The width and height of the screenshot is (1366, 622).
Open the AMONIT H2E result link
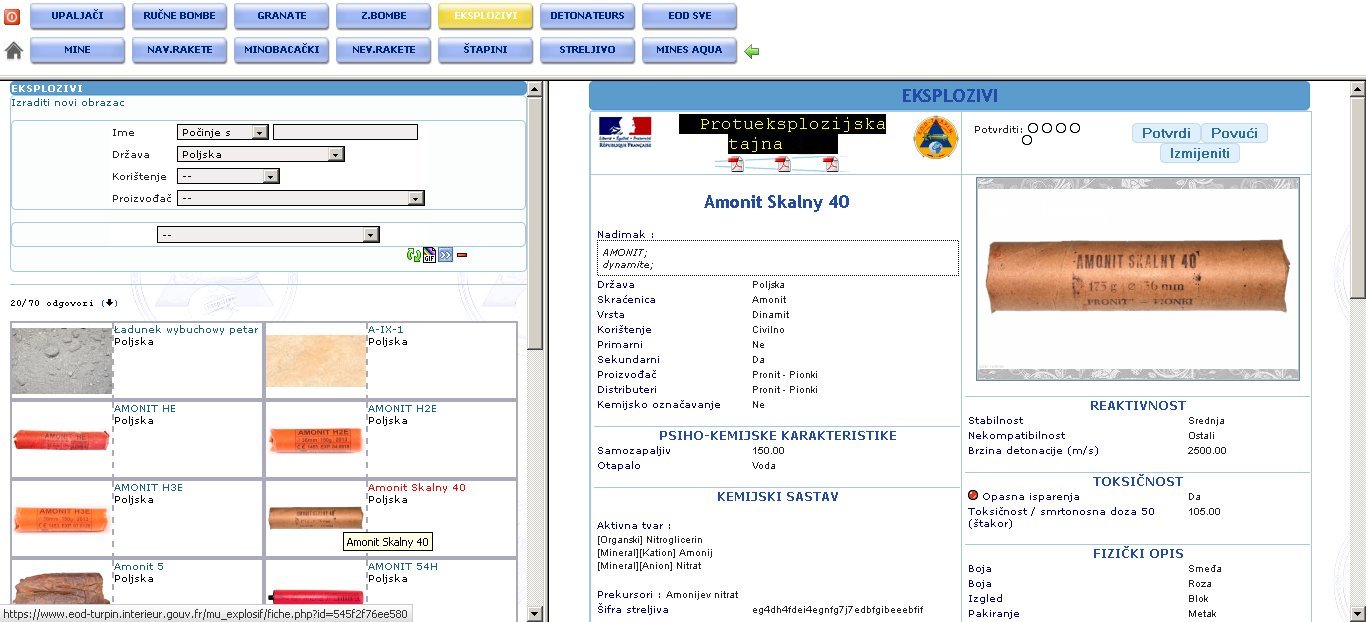click(402, 408)
